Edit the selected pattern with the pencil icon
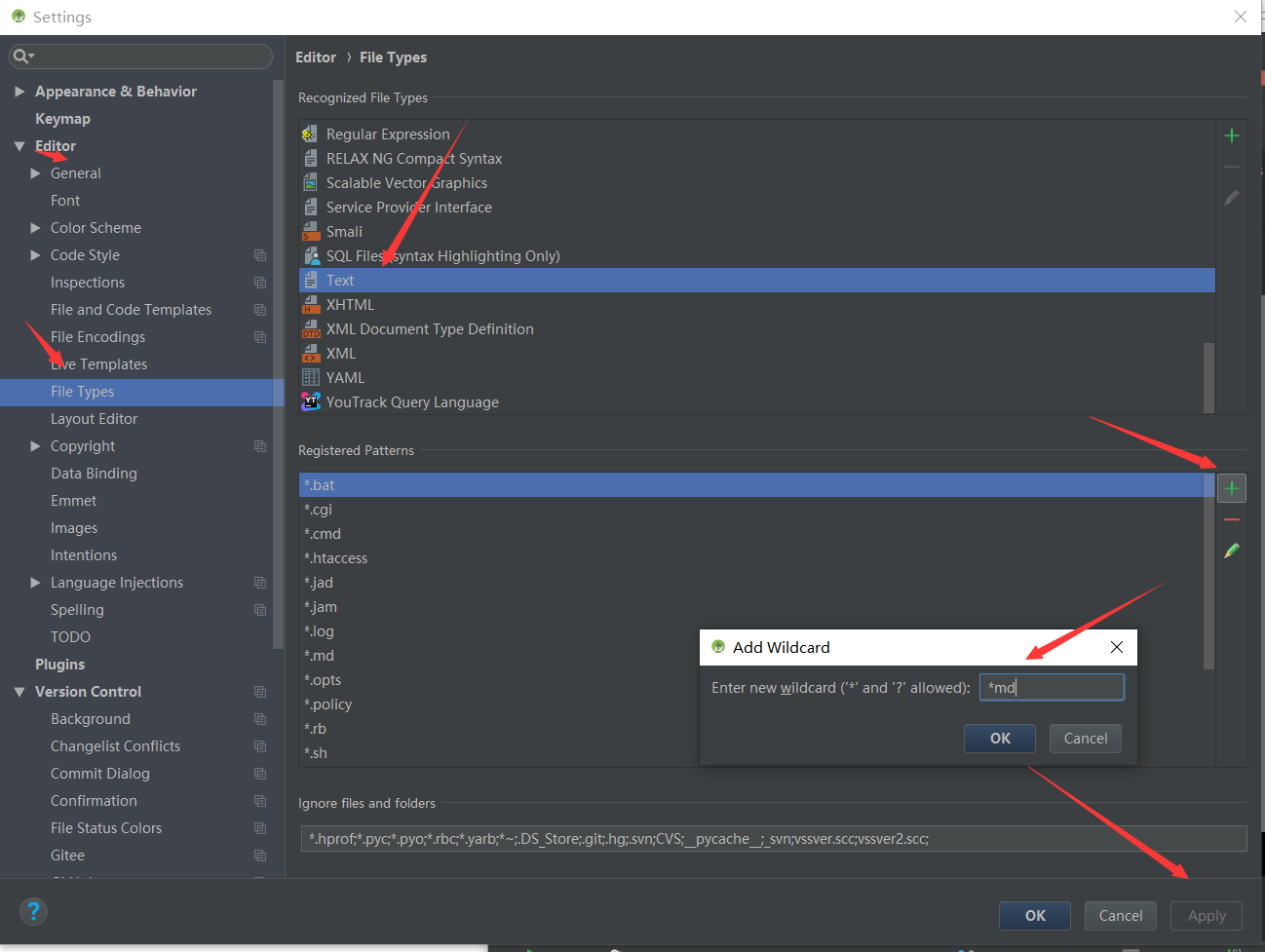The image size is (1265, 952). click(1231, 551)
